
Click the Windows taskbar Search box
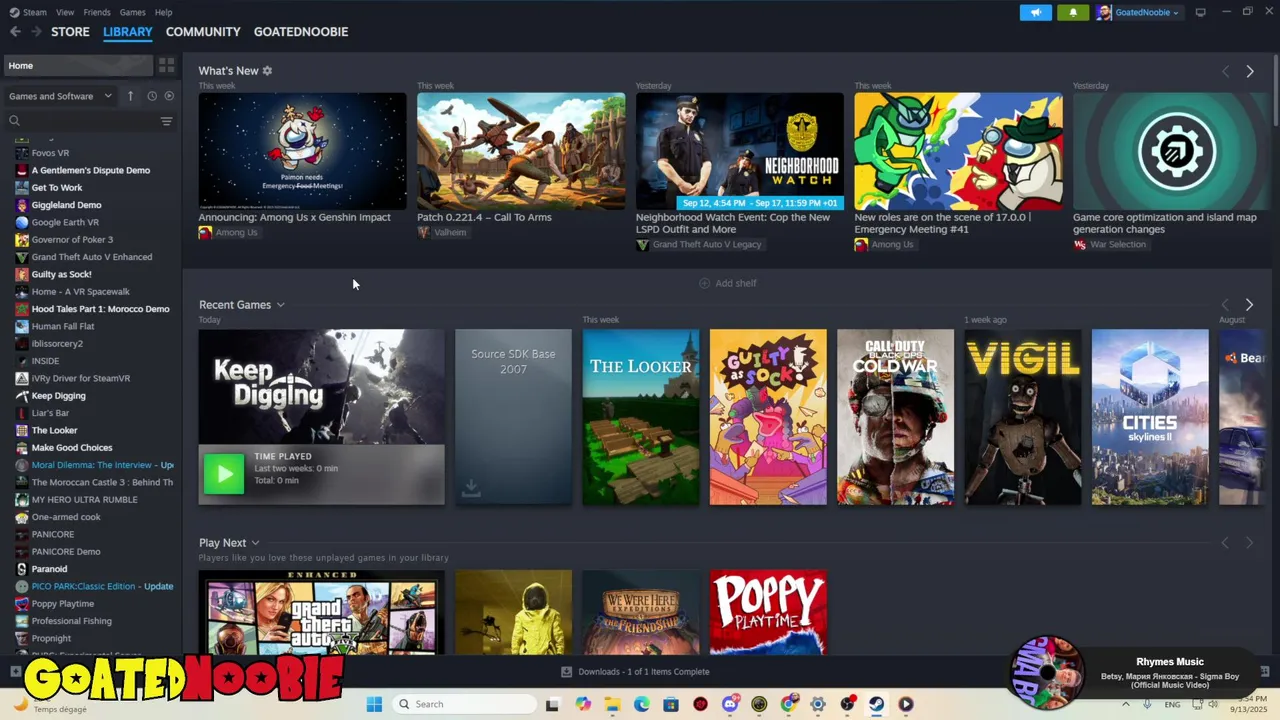coord(463,704)
